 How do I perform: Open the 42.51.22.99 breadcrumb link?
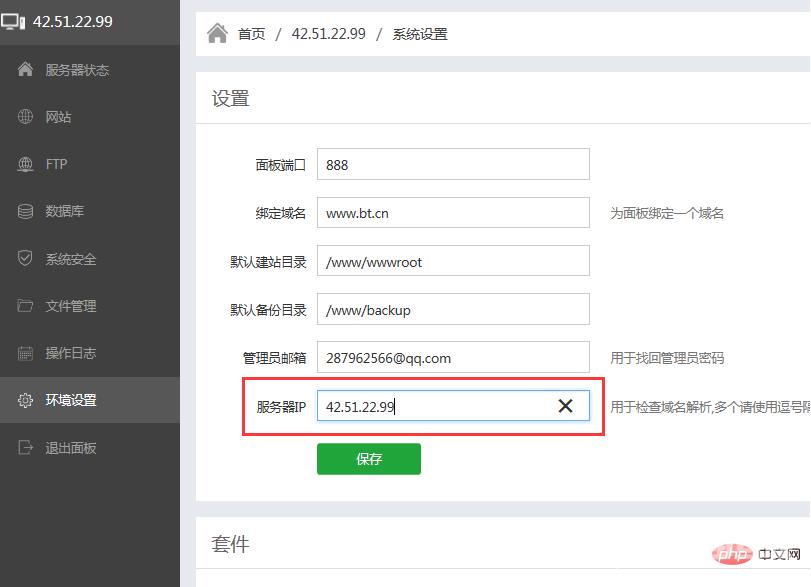pos(328,34)
